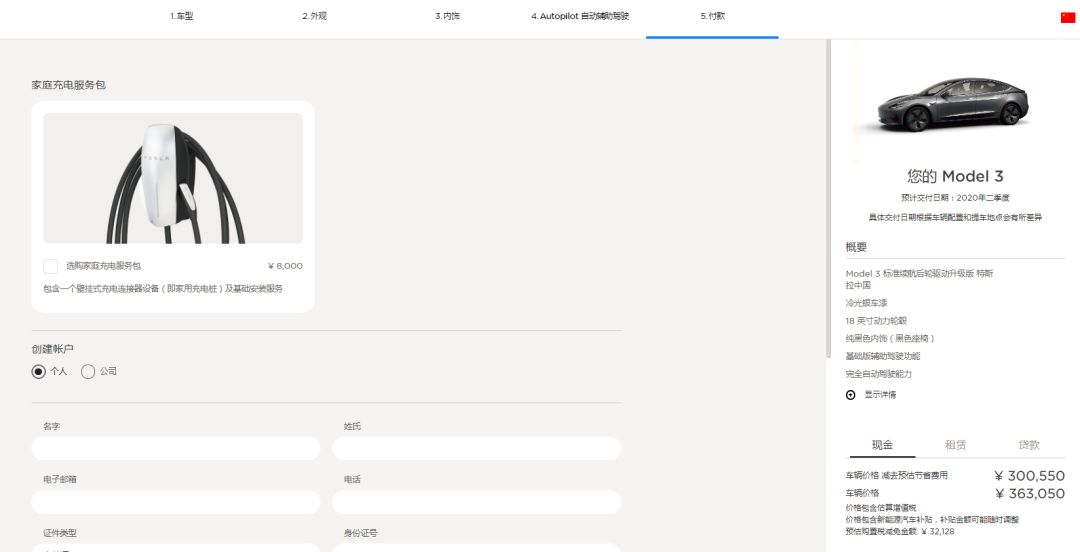Focus the 姓氏 input field
This screenshot has width=1080, height=552.
(x=477, y=448)
